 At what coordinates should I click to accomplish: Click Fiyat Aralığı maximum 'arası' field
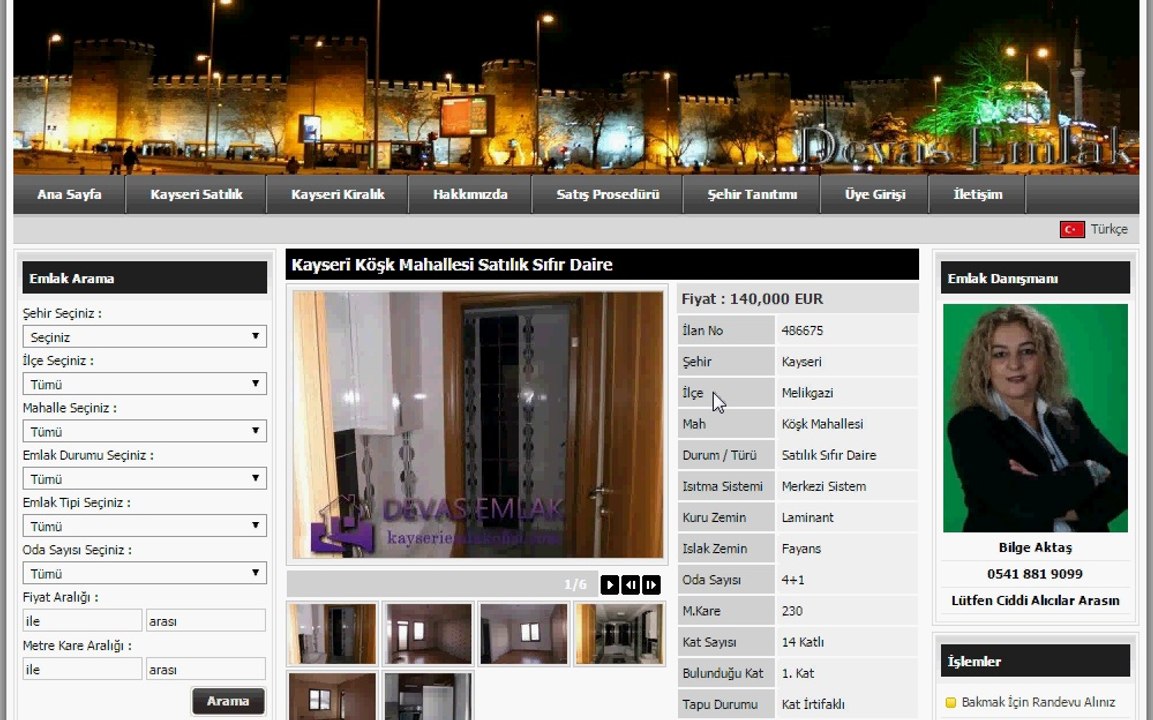tap(206, 621)
